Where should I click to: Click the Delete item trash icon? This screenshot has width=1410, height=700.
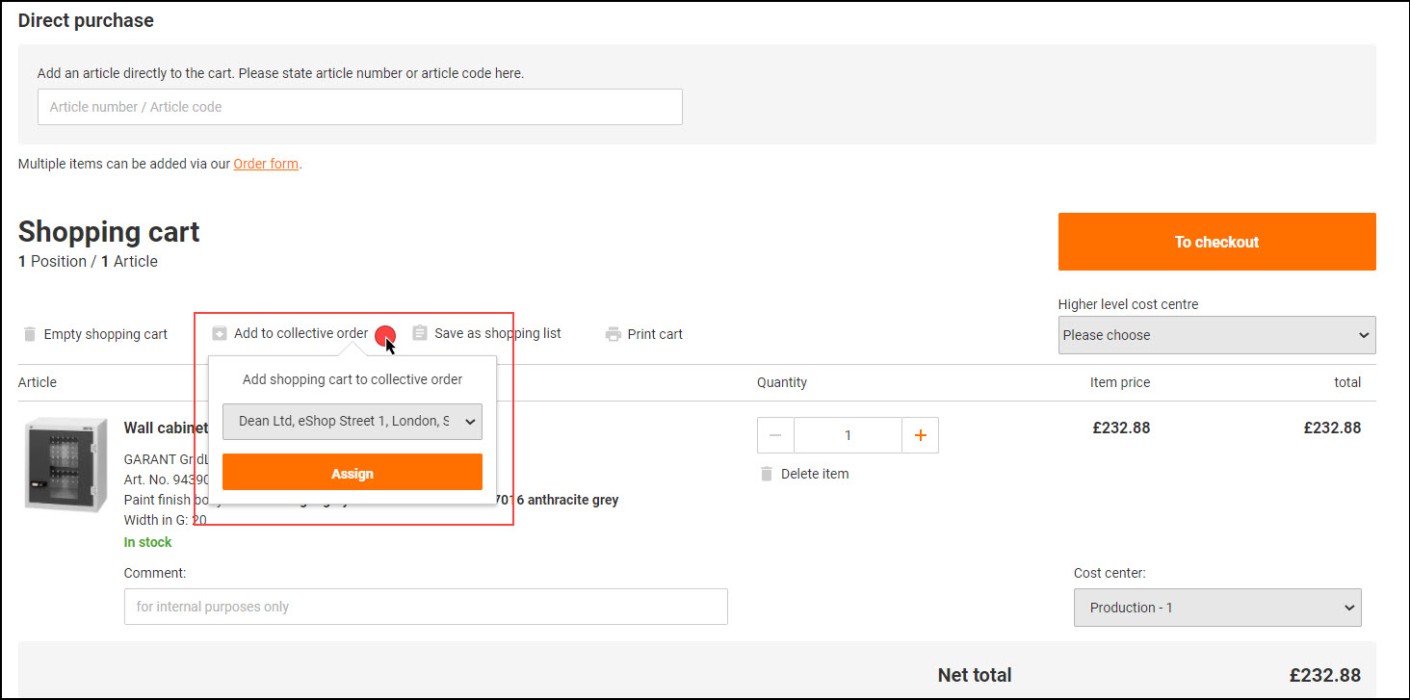[766, 474]
